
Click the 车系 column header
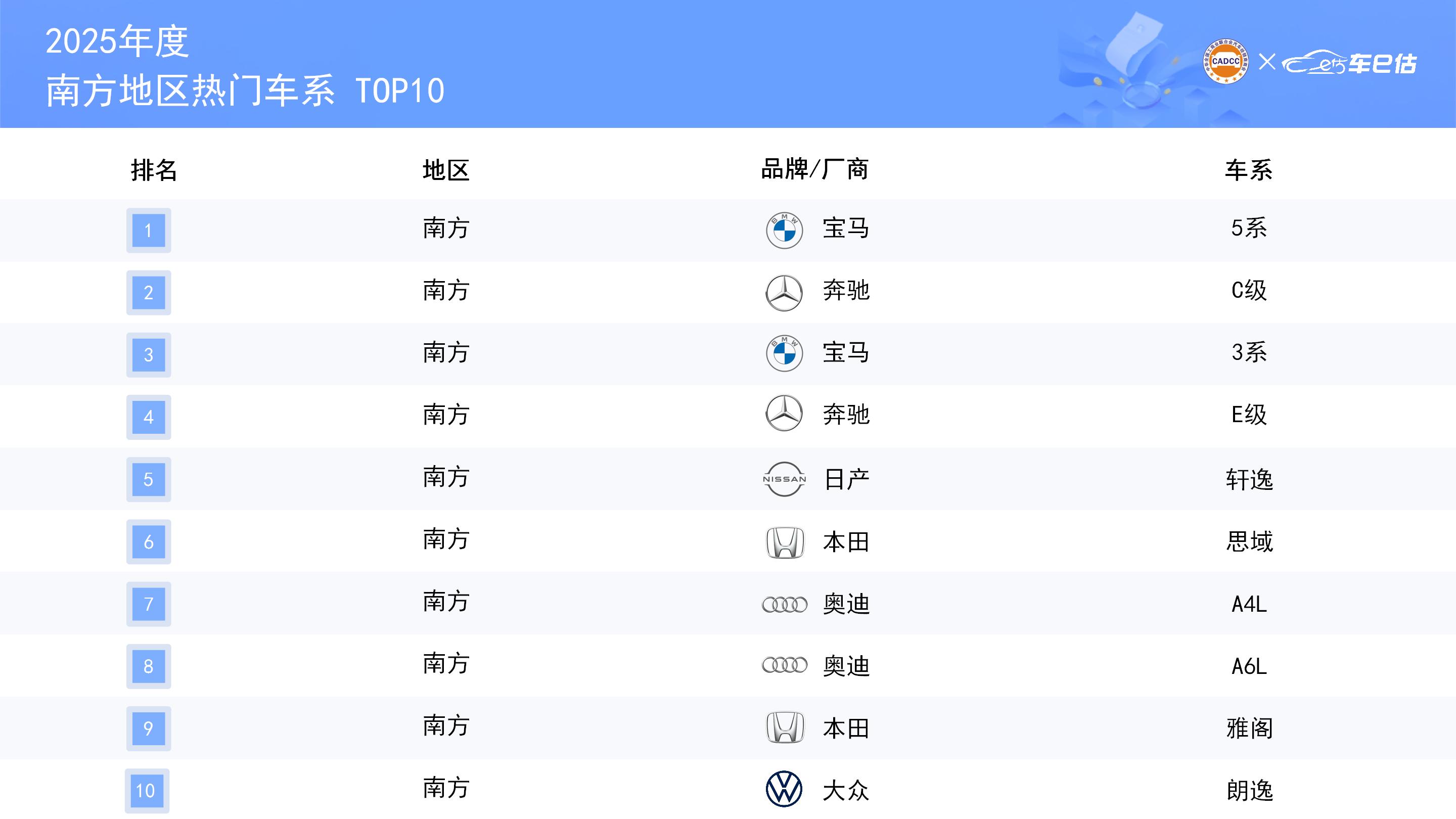[x=1249, y=170]
